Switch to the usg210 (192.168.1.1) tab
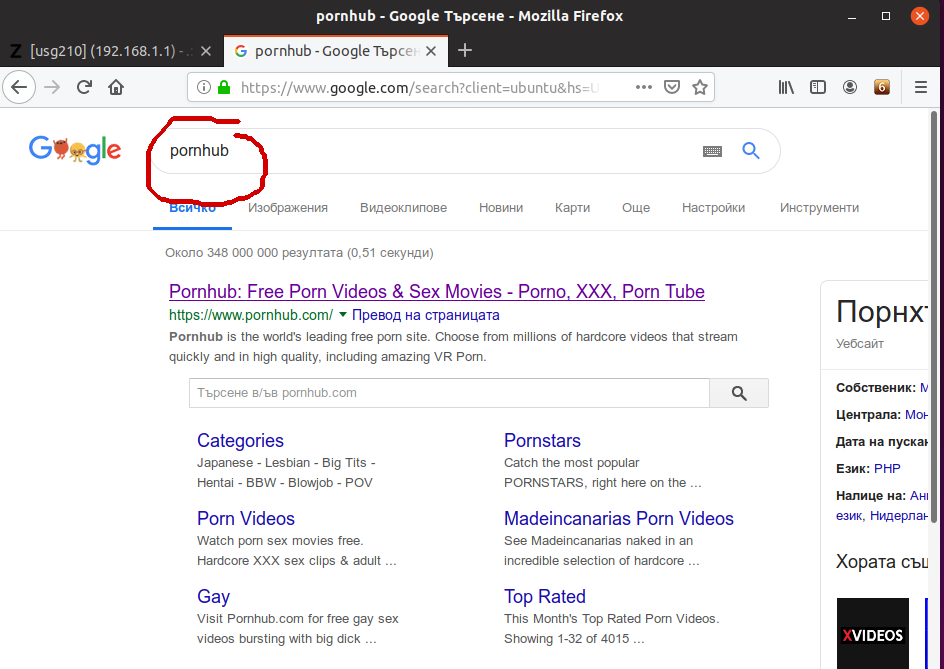 111,51
